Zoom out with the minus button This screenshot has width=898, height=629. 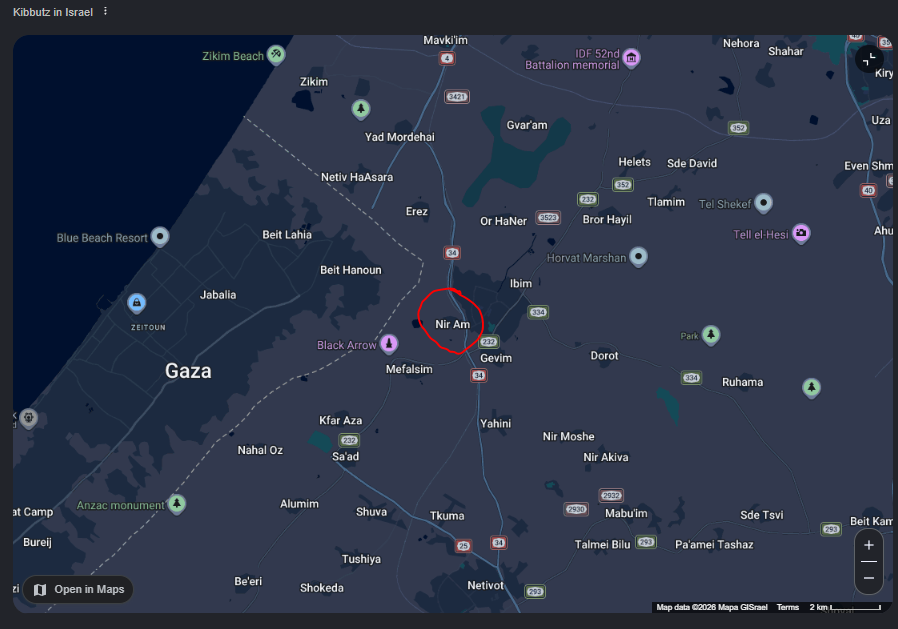(x=869, y=577)
